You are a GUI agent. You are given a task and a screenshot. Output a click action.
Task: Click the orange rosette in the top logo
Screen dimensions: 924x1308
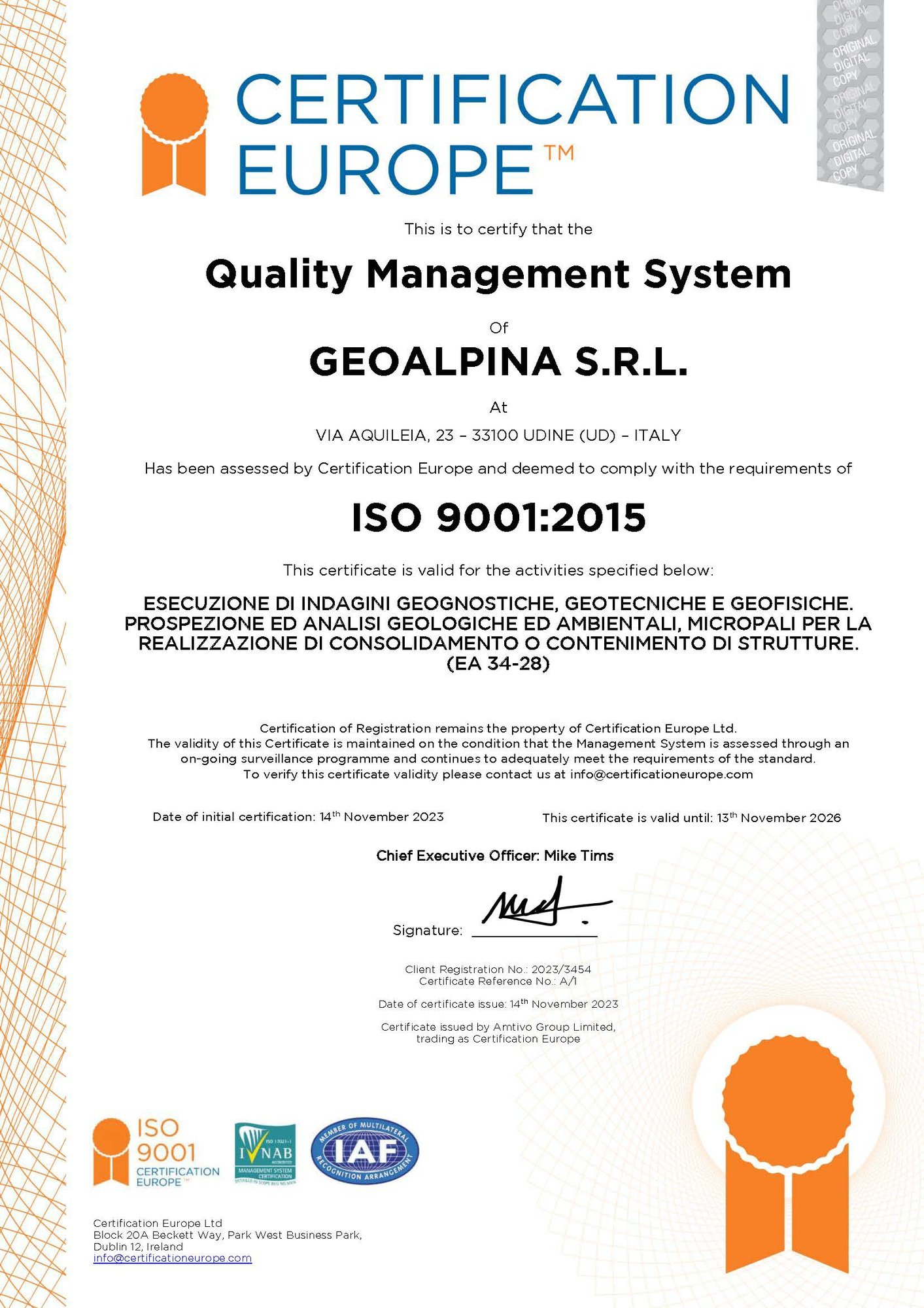174,135
